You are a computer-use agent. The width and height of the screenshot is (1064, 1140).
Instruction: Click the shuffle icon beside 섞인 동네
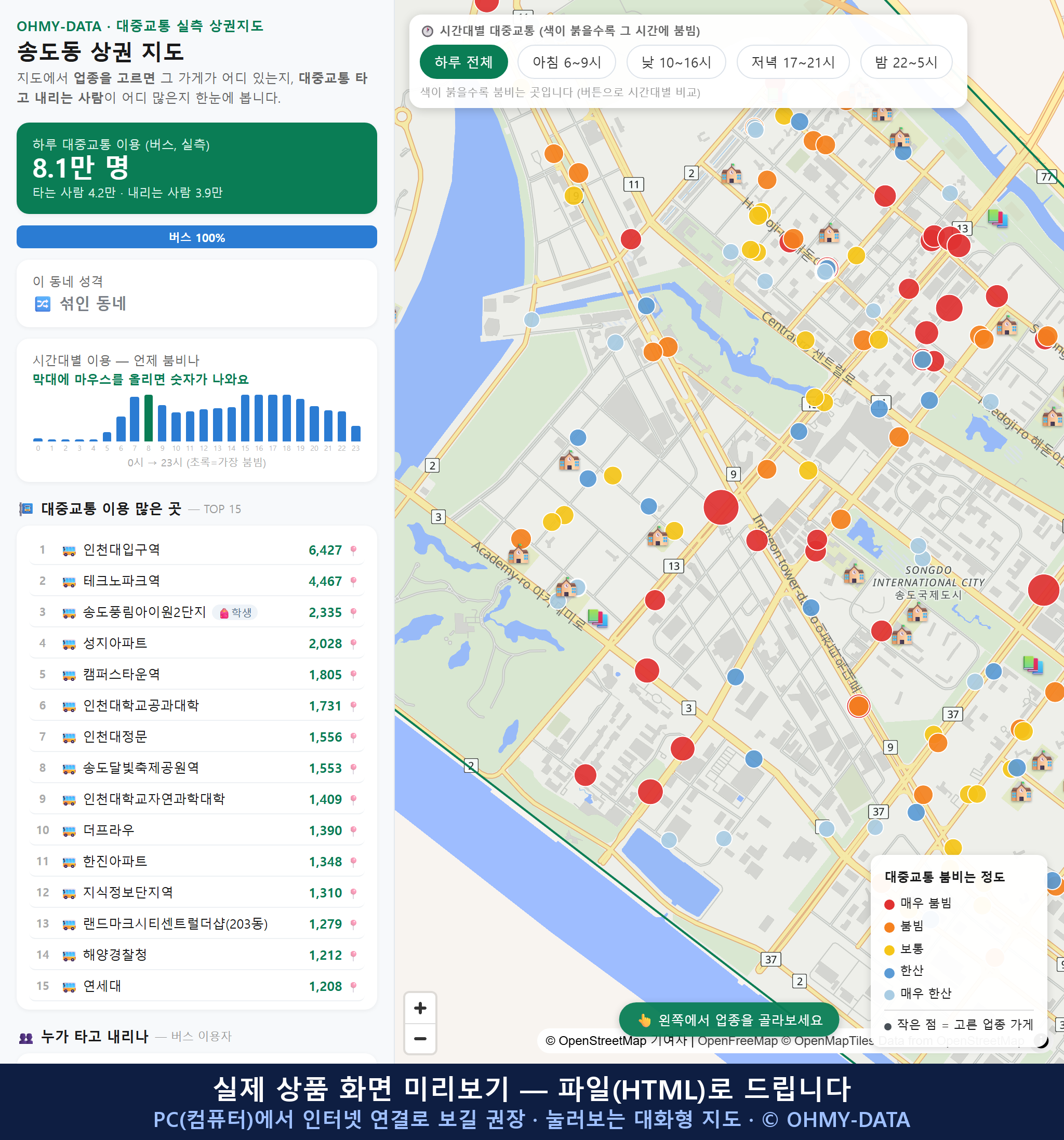(43, 303)
